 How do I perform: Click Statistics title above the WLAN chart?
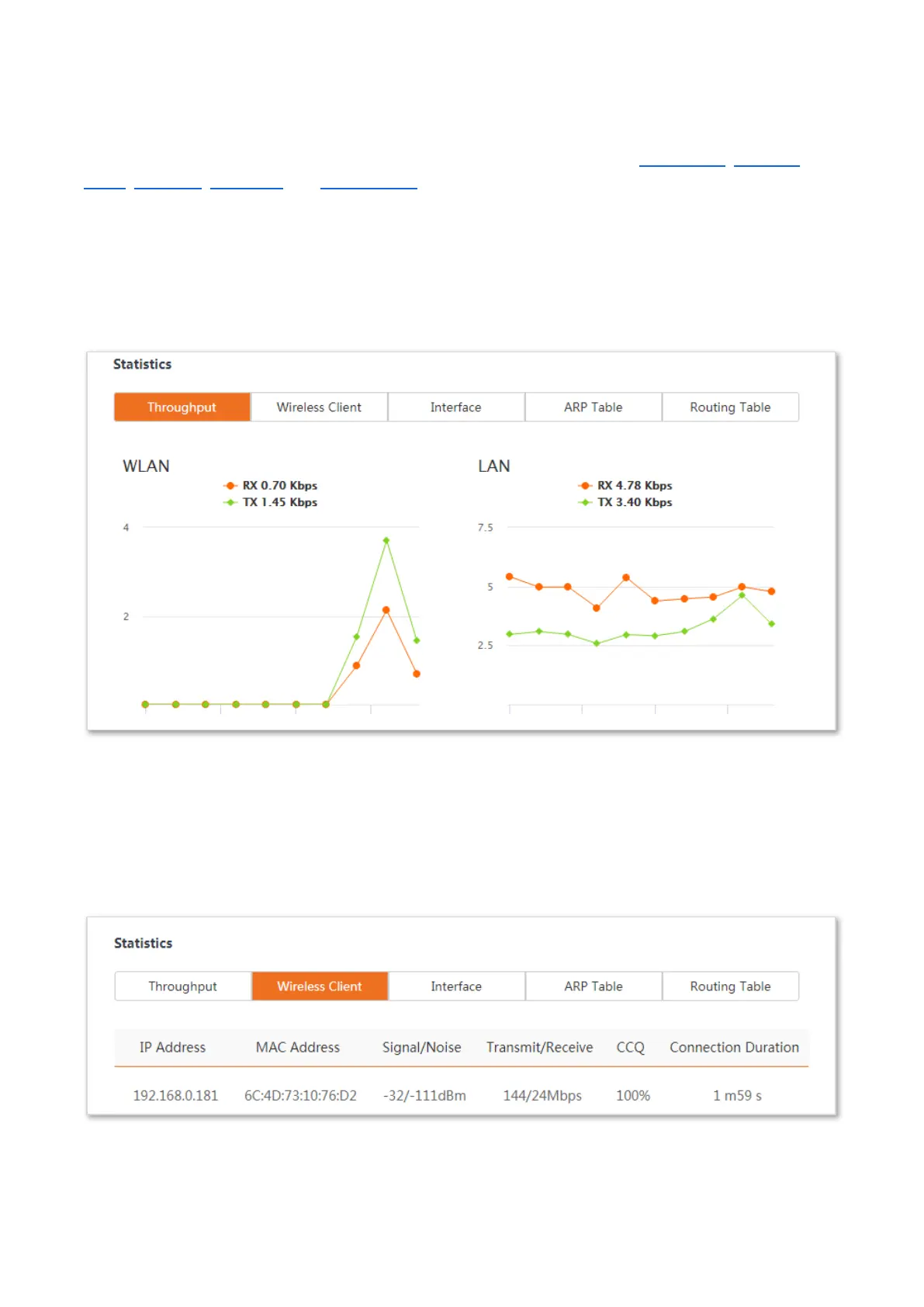[x=143, y=364]
